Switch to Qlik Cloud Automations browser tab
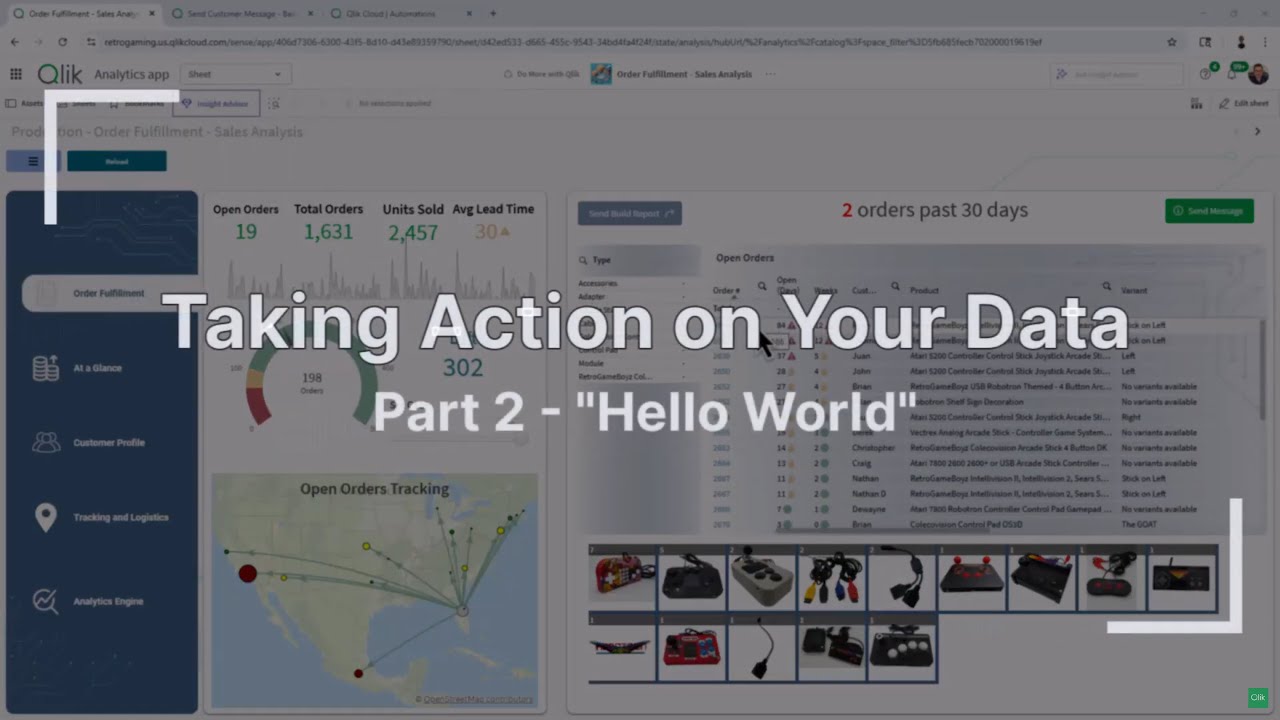 coord(399,13)
